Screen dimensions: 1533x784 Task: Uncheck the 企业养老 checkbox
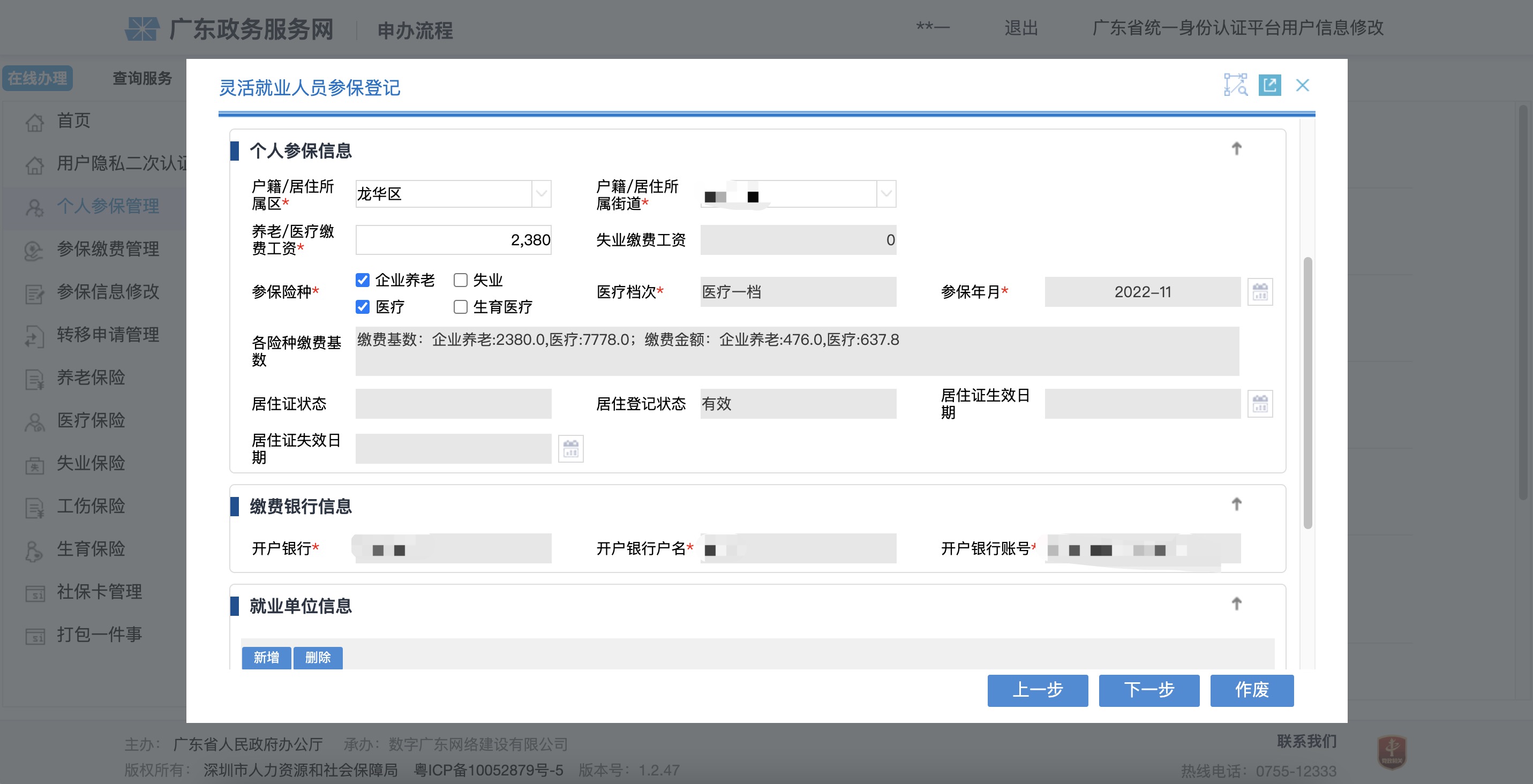(363, 280)
